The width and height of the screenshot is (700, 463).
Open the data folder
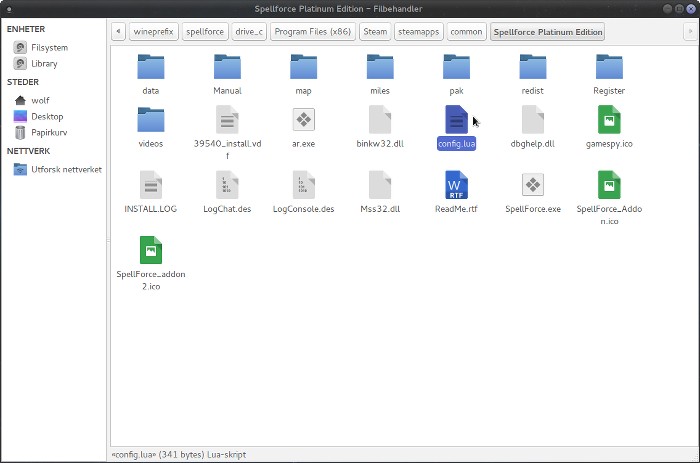click(151, 67)
